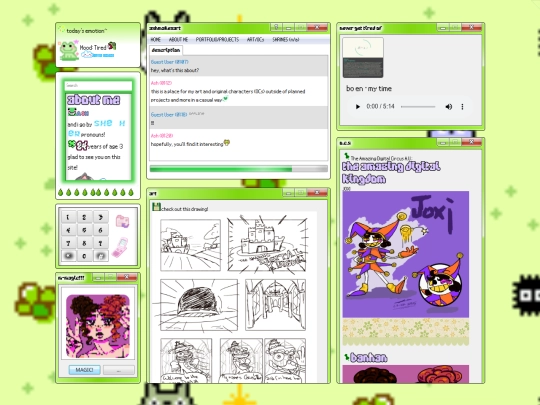
Task: Click the help question mark in main window
Action: coord(276,28)
